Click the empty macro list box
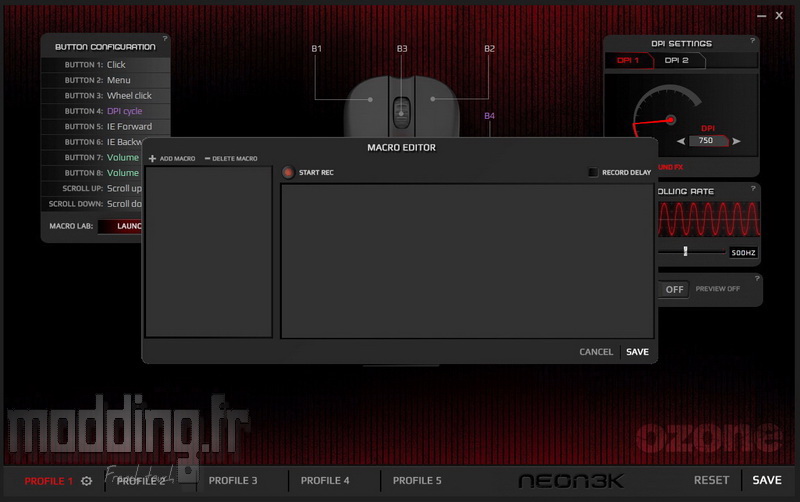800x502 pixels. point(209,252)
